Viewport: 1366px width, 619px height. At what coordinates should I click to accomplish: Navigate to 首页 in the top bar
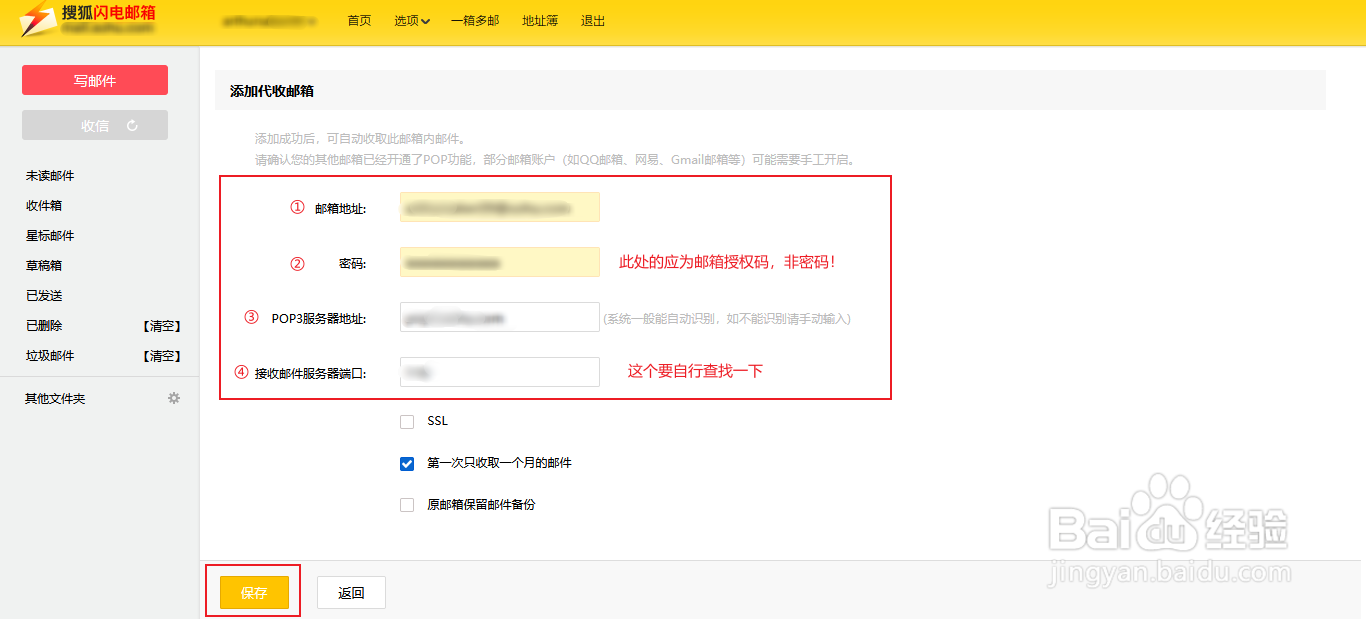tap(359, 20)
